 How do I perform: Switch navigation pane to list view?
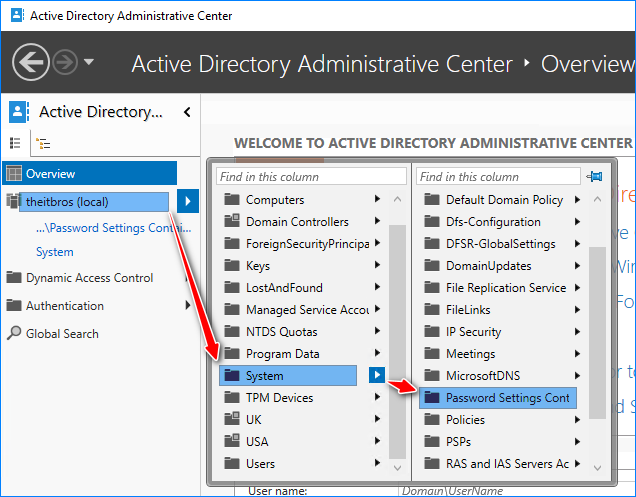15,143
